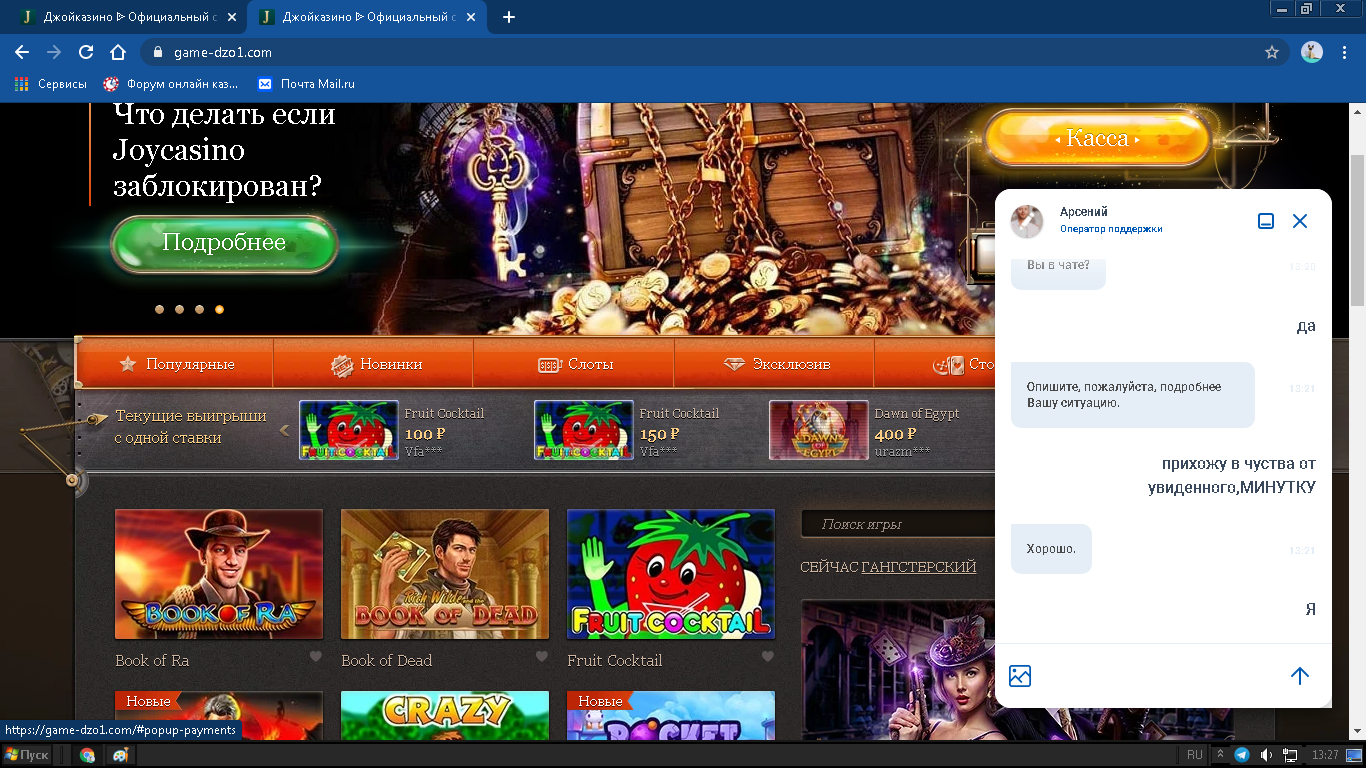Click Арсений operator avatar
The image size is (1366, 768).
1027,221
